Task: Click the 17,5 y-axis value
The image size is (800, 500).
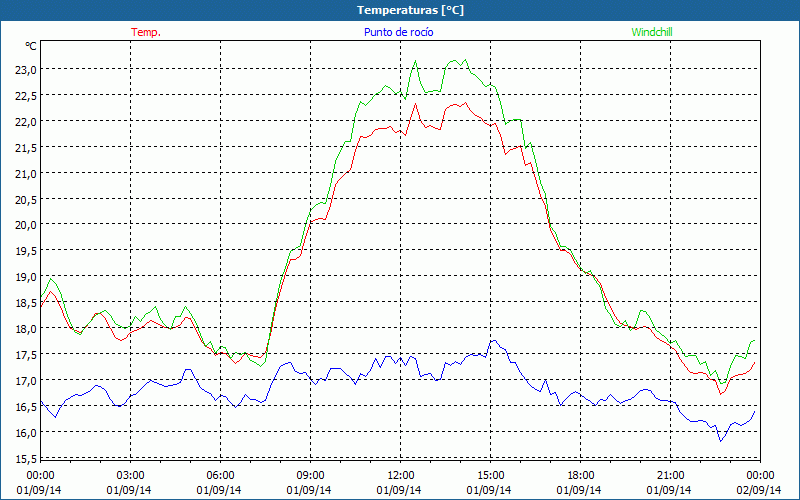Action: click(26, 355)
